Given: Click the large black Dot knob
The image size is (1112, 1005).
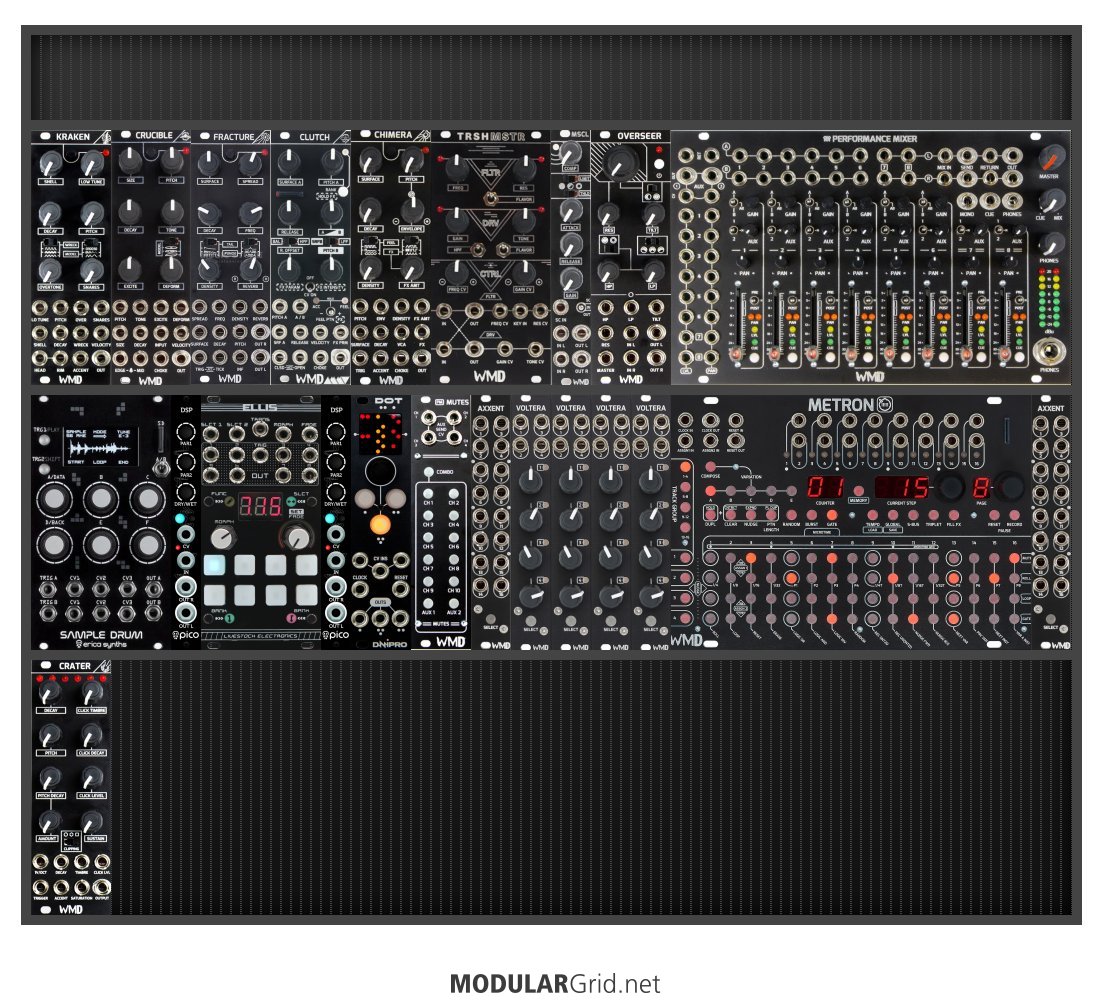Looking at the screenshot, I should (x=381, y=472).
